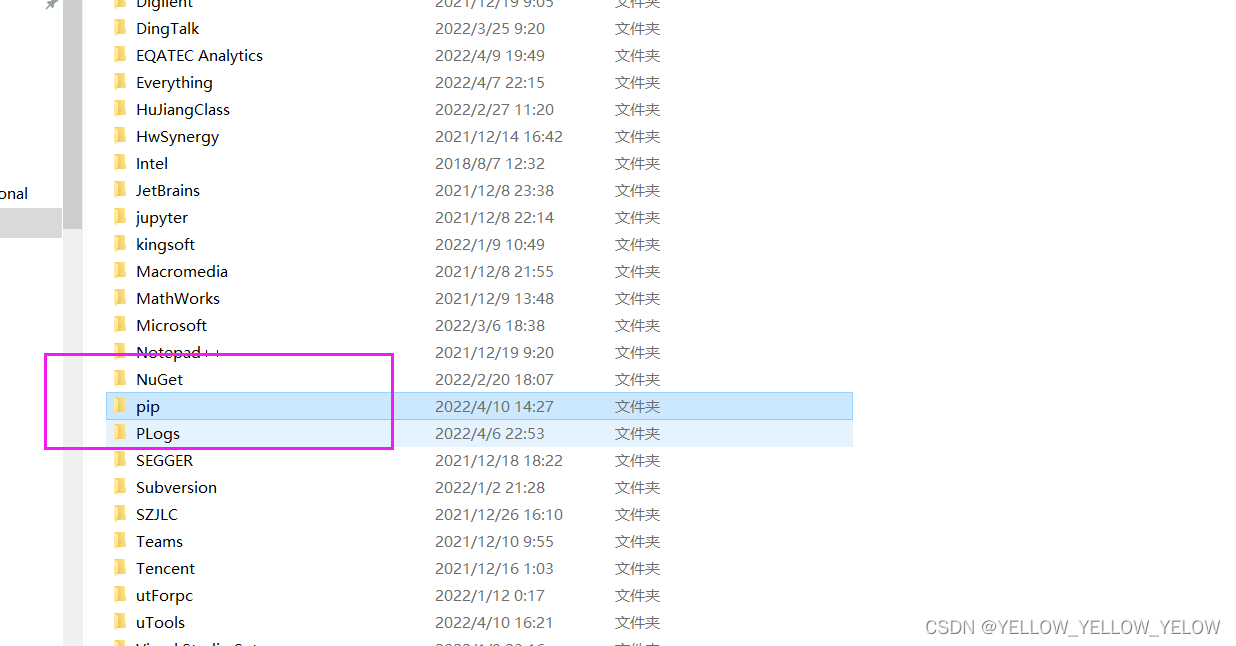
Task: Select the EQATEC Analytics folder
Action: pyautogui.click(x=479, y=55)
